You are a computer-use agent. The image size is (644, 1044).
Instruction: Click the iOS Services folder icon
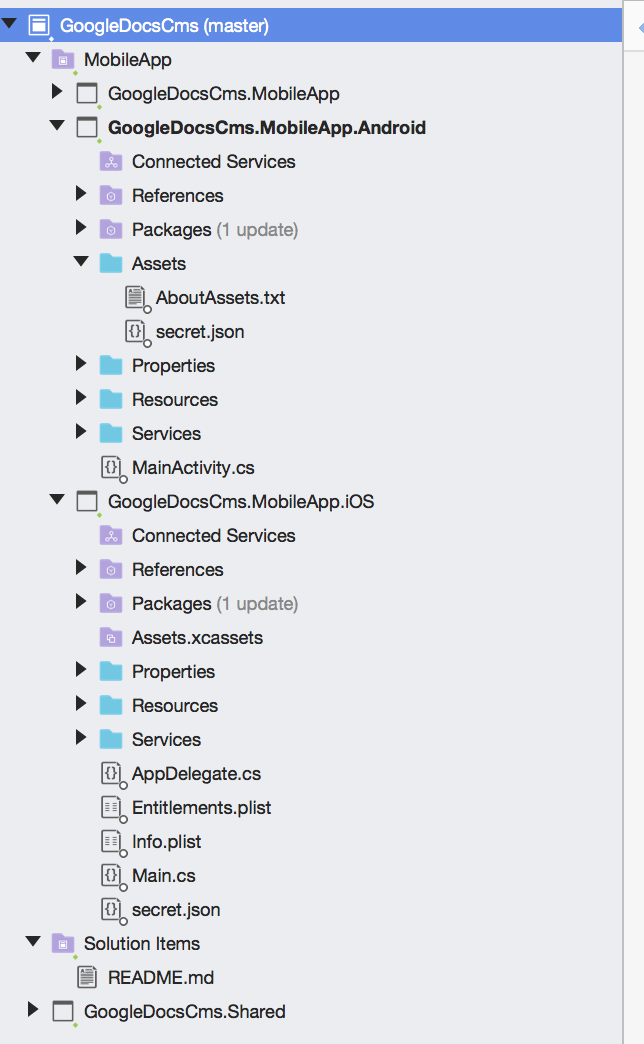pyautogui.click(x=111, y=739)
